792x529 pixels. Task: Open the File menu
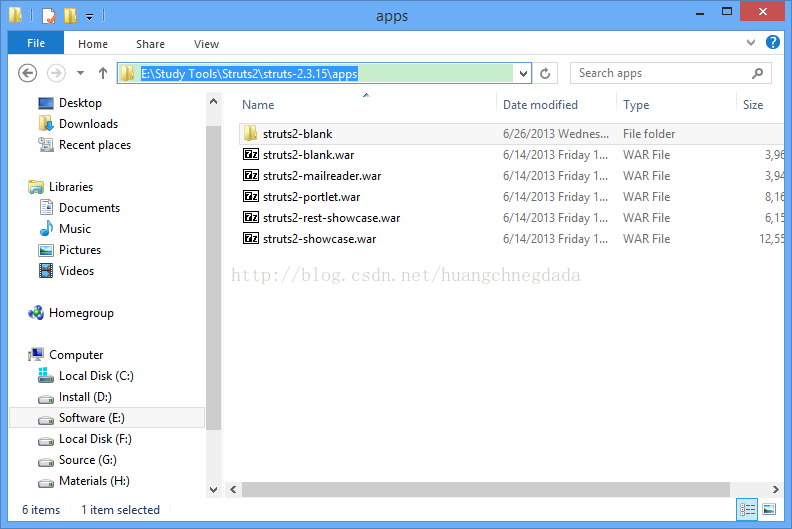pyautogui.click(x=36, y=43)
